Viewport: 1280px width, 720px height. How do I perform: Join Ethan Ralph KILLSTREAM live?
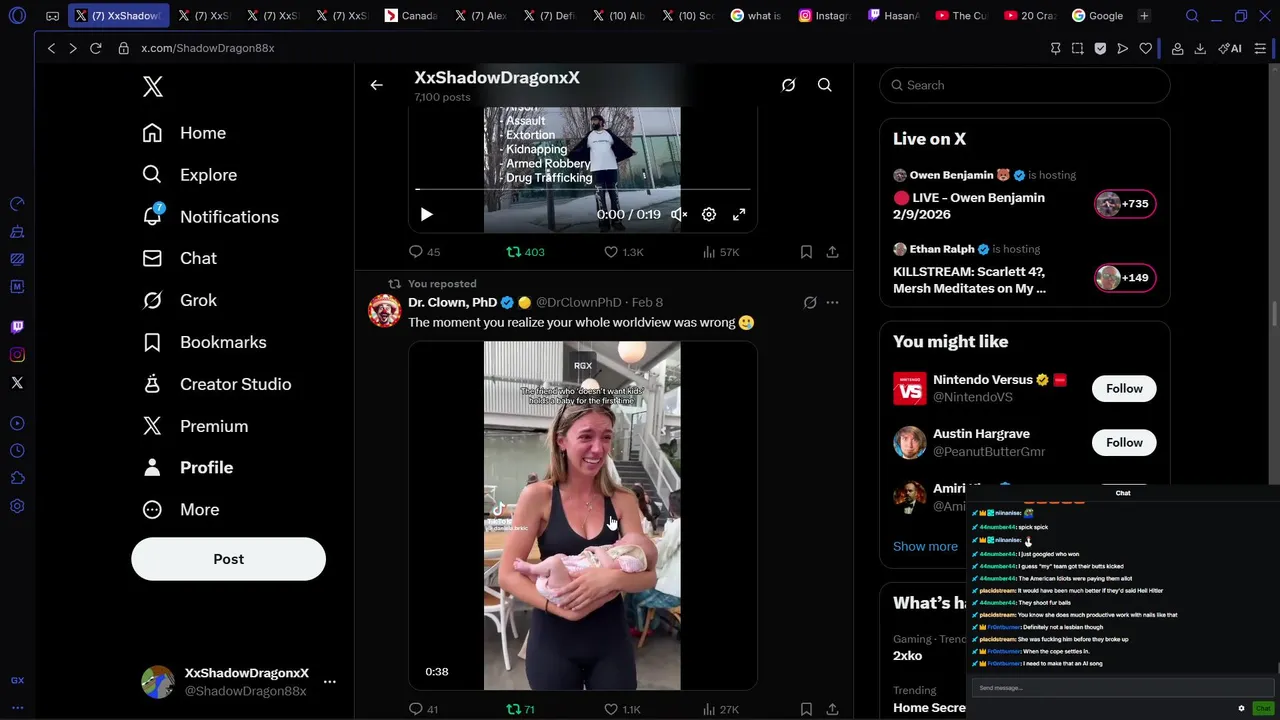click(1125, 278)
